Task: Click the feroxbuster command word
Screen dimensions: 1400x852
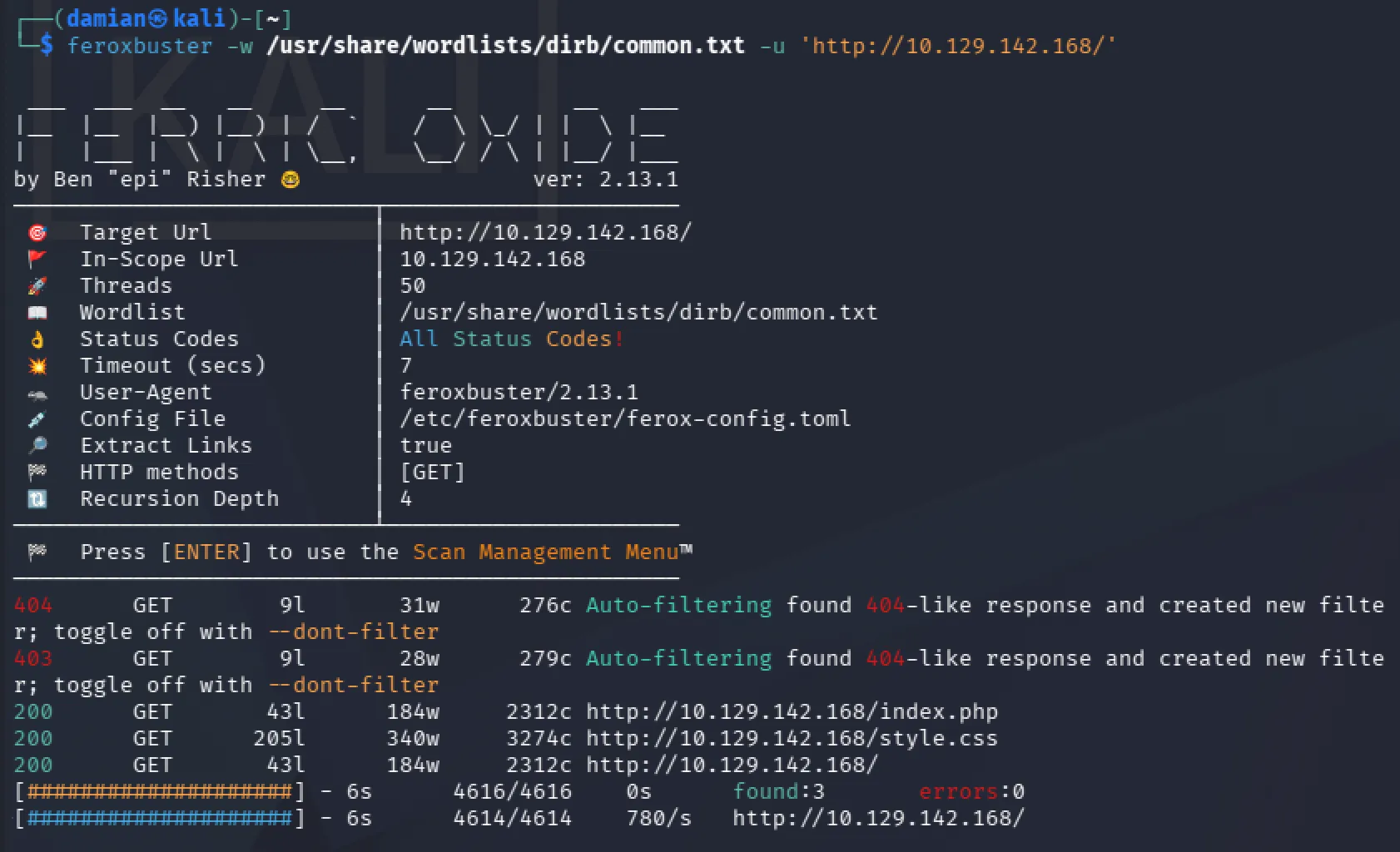Action: pos(140,45)
